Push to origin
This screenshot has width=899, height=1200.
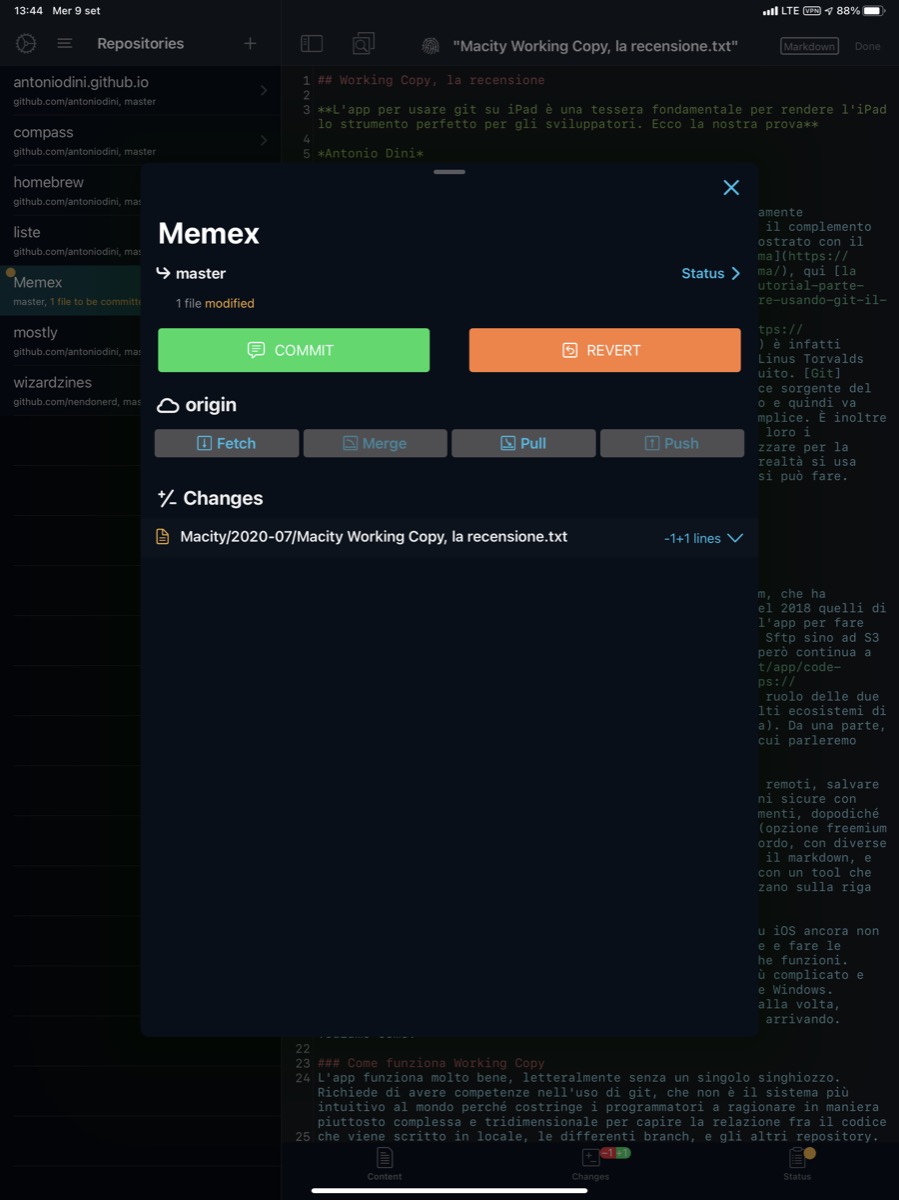(672, 443)
